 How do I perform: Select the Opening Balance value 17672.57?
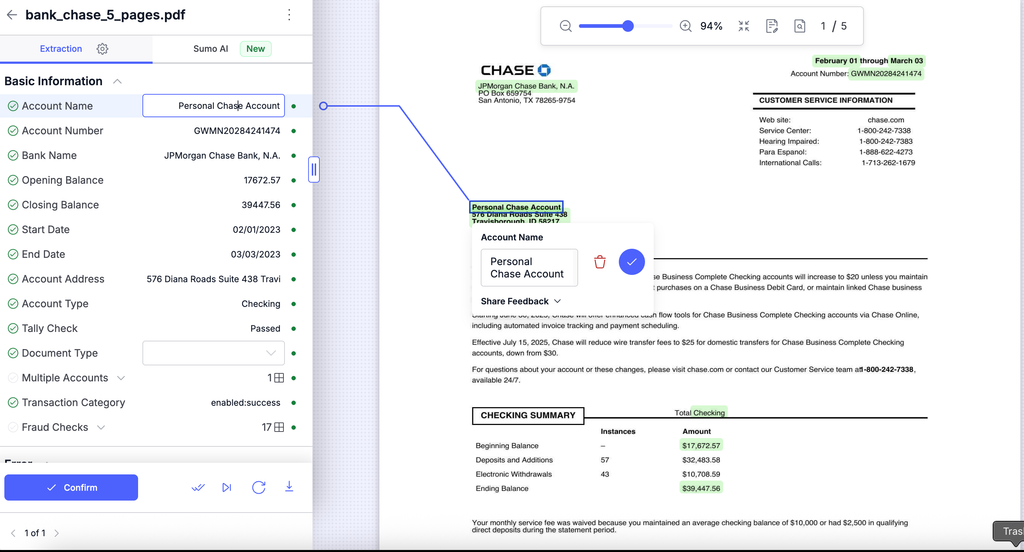click(x=262, y=180)
